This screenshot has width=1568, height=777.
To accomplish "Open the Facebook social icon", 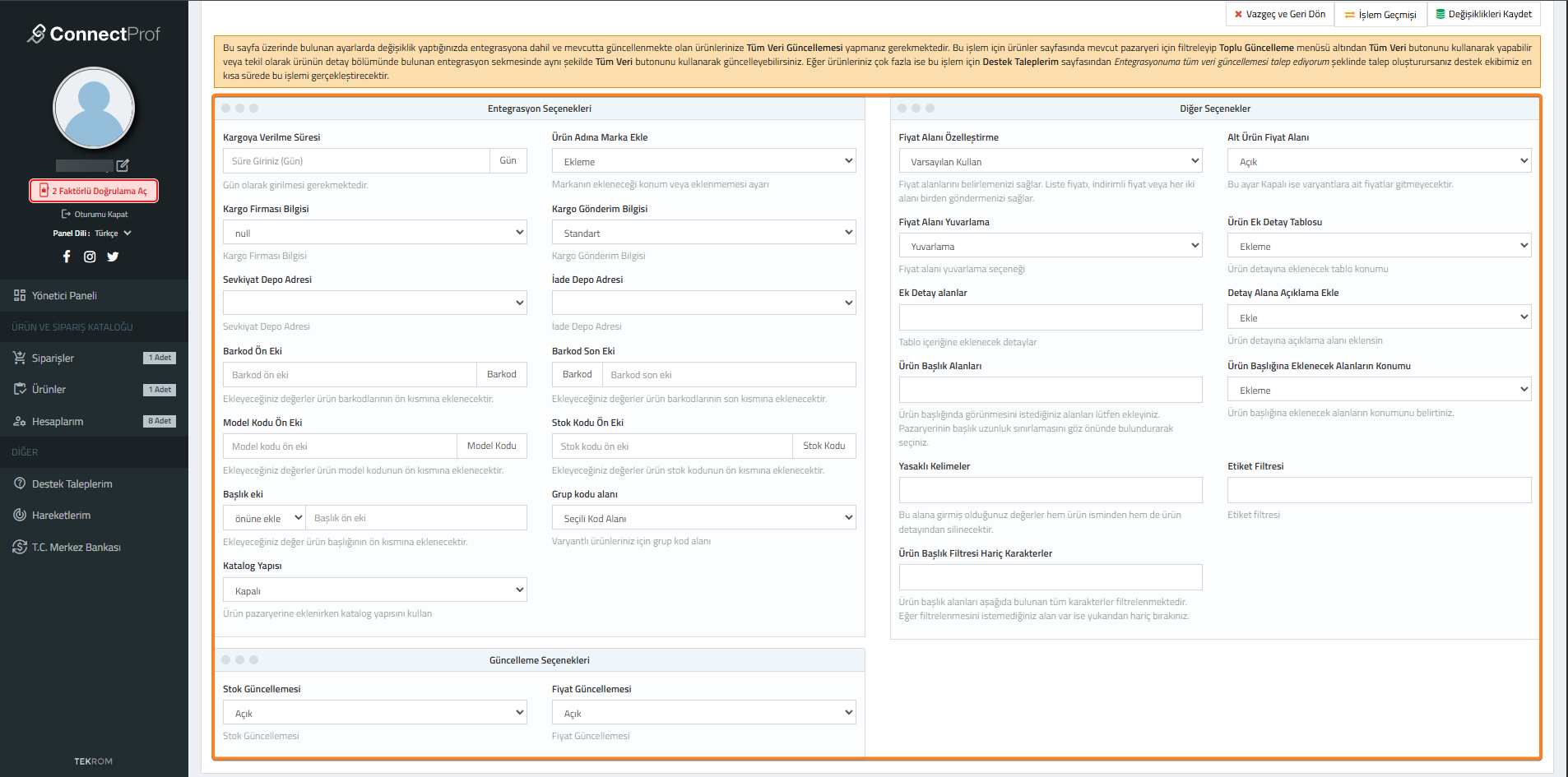I will click(x=67, y=257).
